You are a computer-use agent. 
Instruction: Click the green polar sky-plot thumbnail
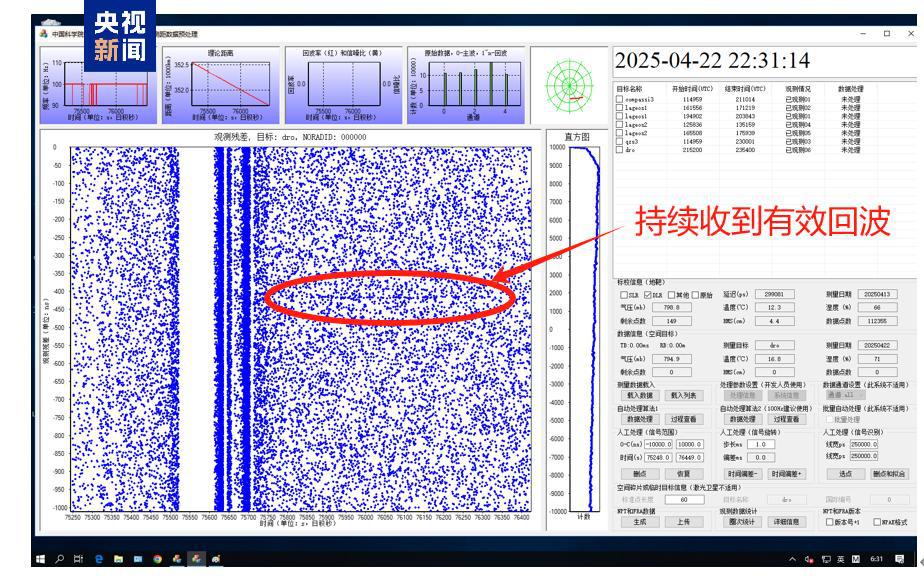569,86
